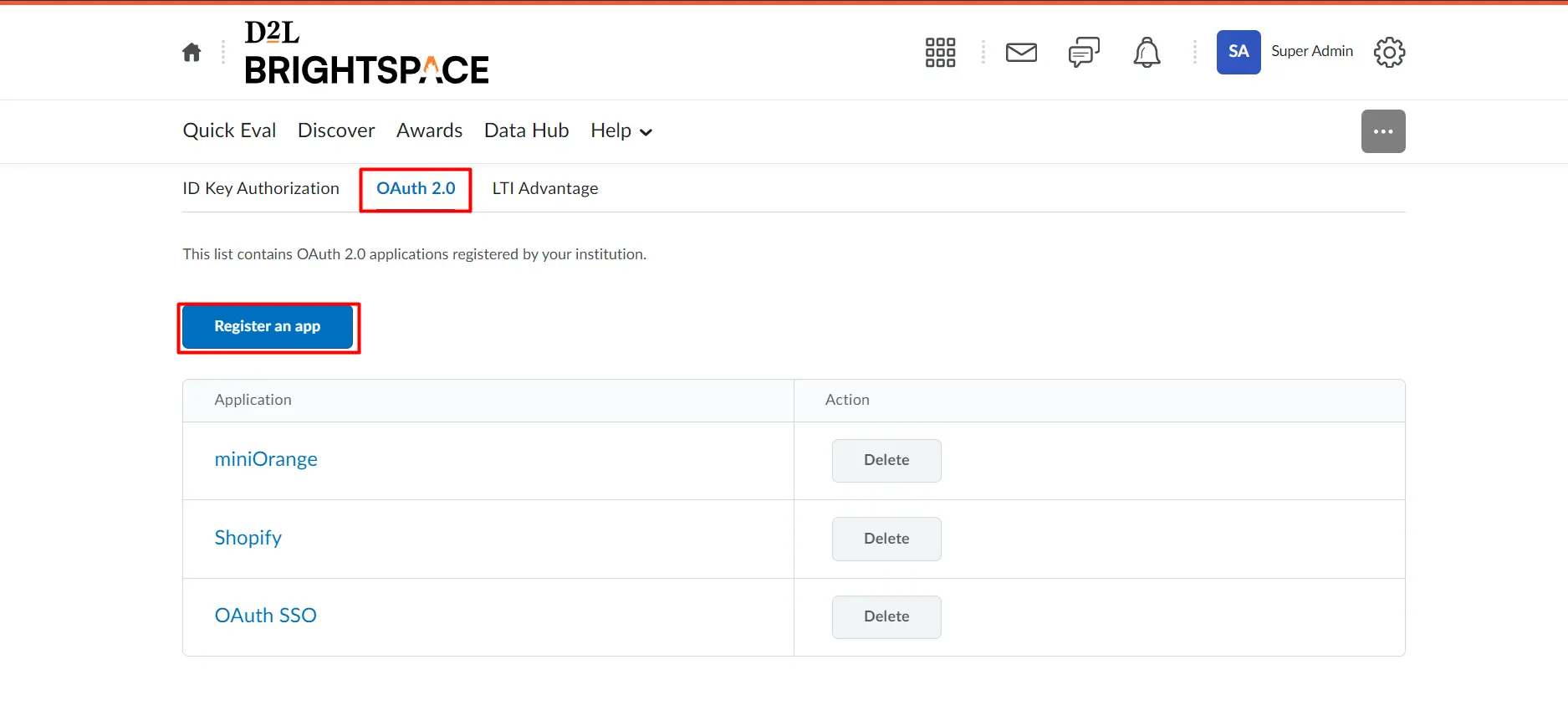The image size is (1568, 726).
Task: Open the Shopify application link
Action: pos(248,538)
